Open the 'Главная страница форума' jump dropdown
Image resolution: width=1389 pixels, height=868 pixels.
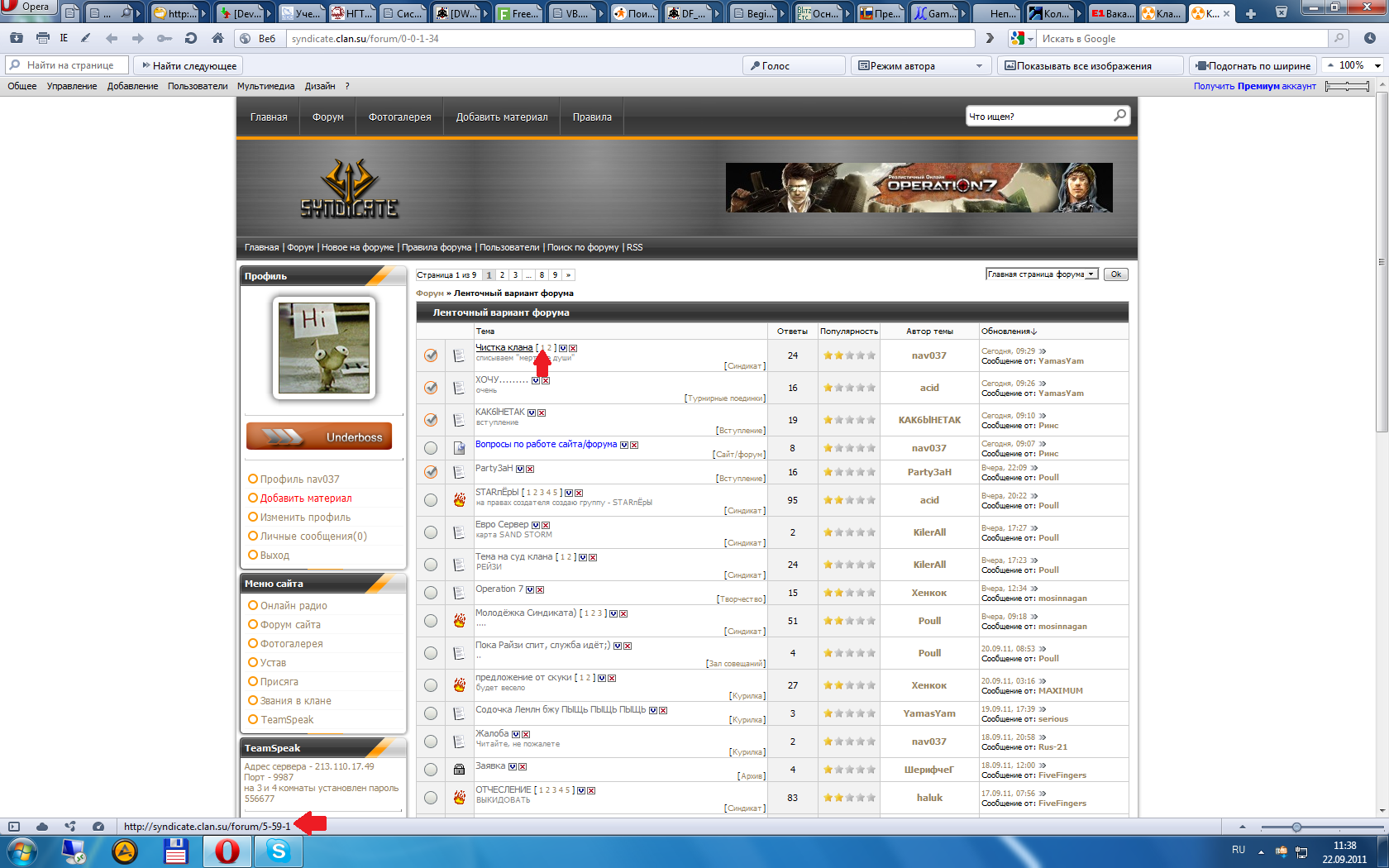[1042, 274]
